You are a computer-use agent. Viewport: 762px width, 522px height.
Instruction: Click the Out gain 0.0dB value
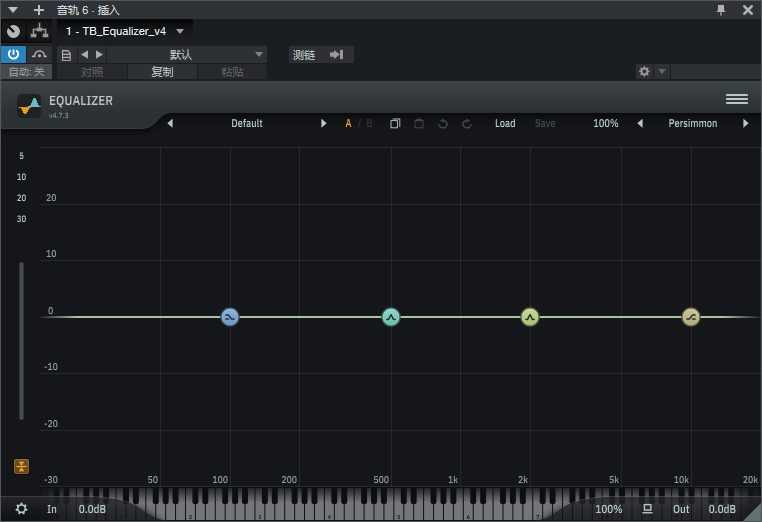point(722,509)
